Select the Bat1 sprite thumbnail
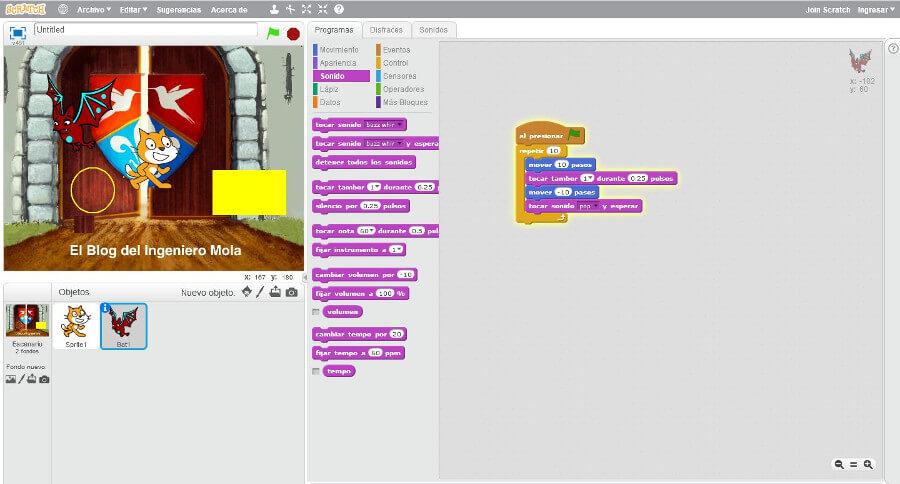This screenshot has width=900, height=484. pyautogui.click(x=123, y=326)
